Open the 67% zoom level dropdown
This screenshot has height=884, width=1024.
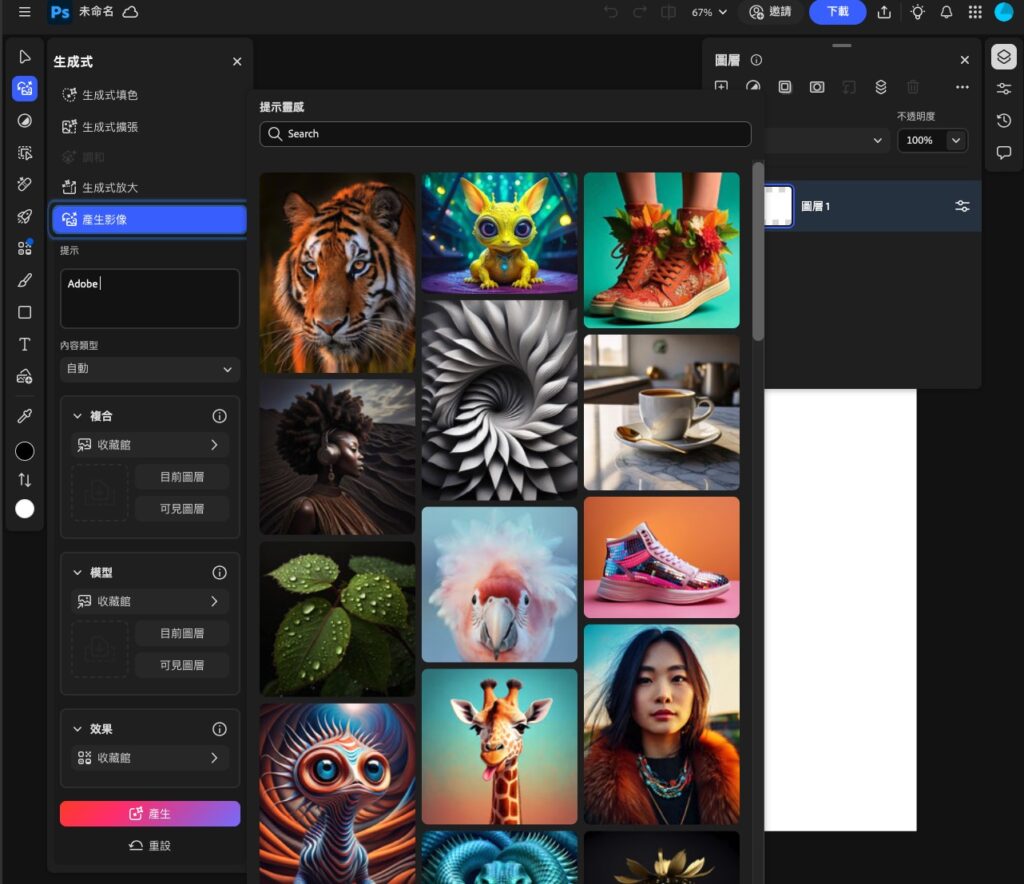[709, 12]
